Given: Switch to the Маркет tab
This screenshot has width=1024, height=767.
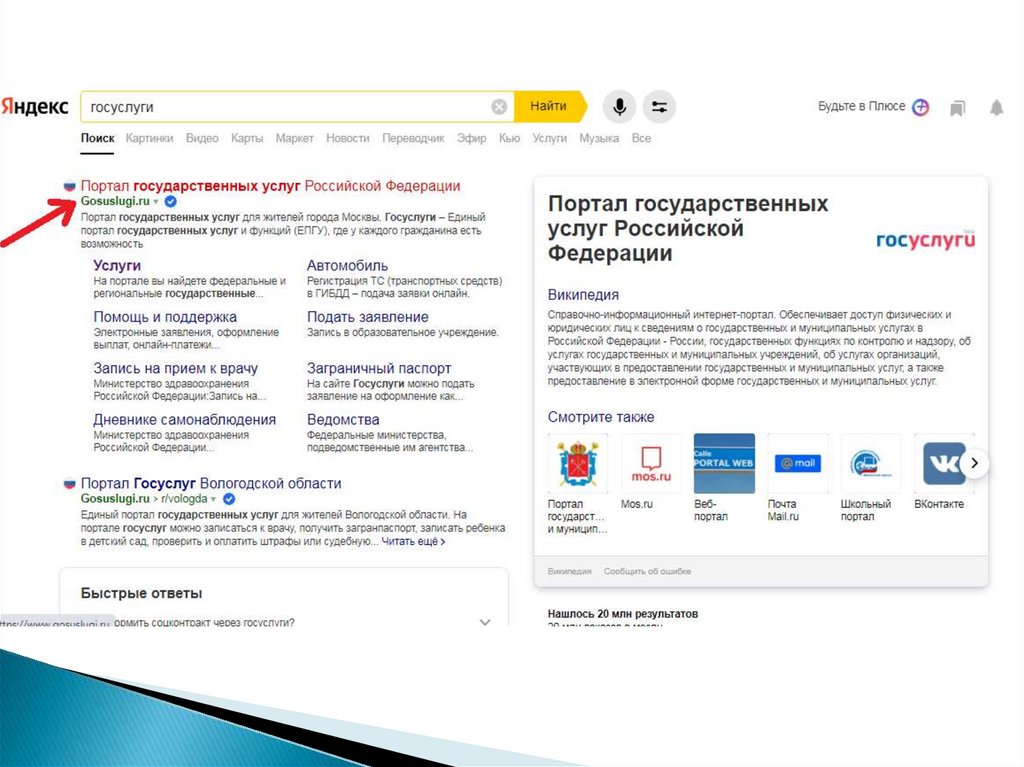Looking at the screenshot, I should click(295, 139).
